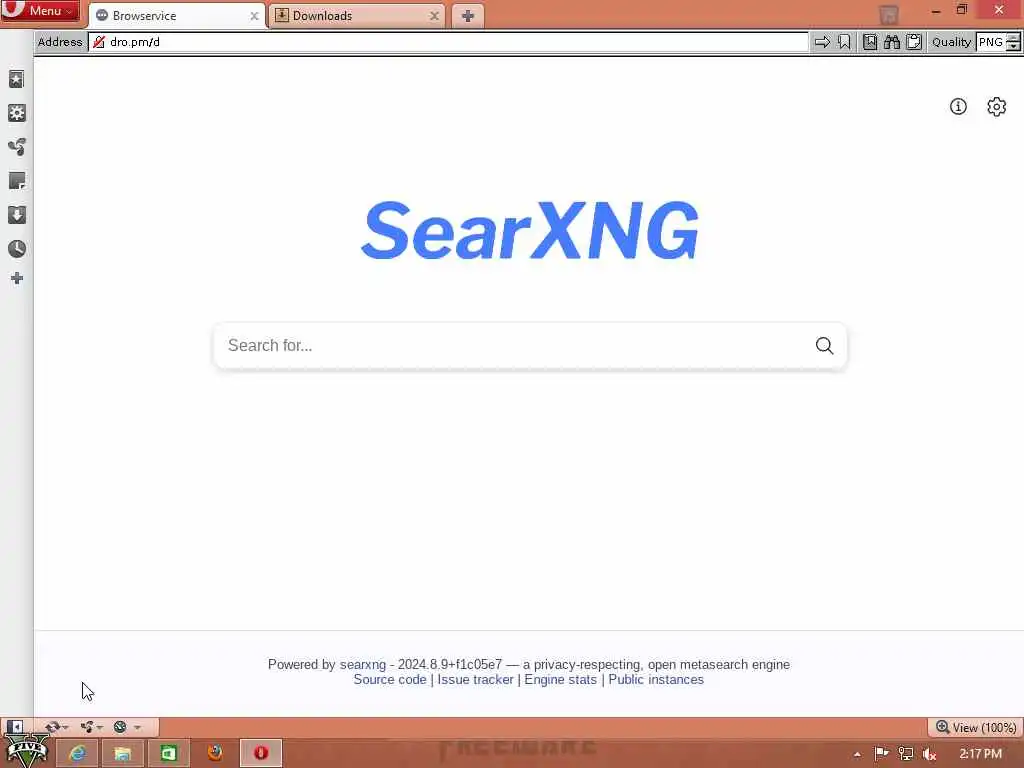Open the bookmarks book icon
This screenshot has height=768, width=1024.
(870, 42)
